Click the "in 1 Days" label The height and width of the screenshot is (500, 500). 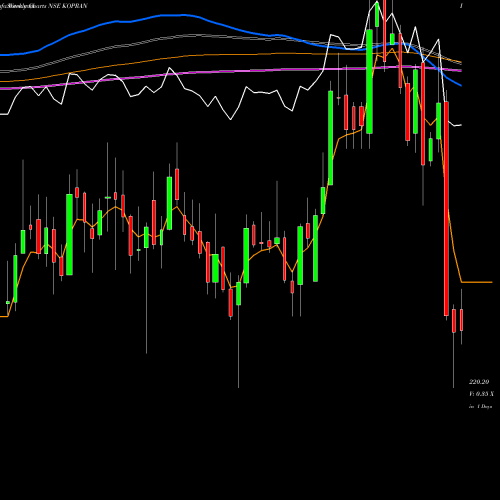(480, 407)
